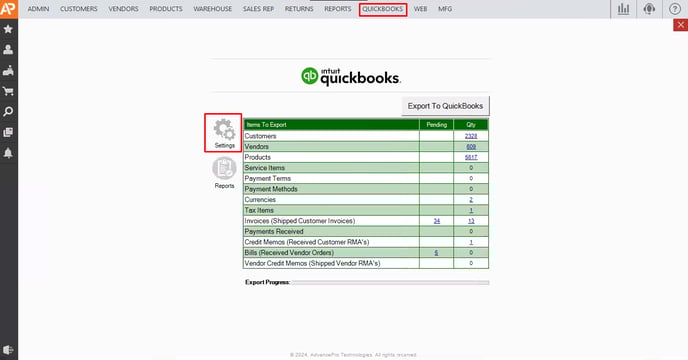Open Tax Items quantity link
688x360 pixels.
point(471,210)
